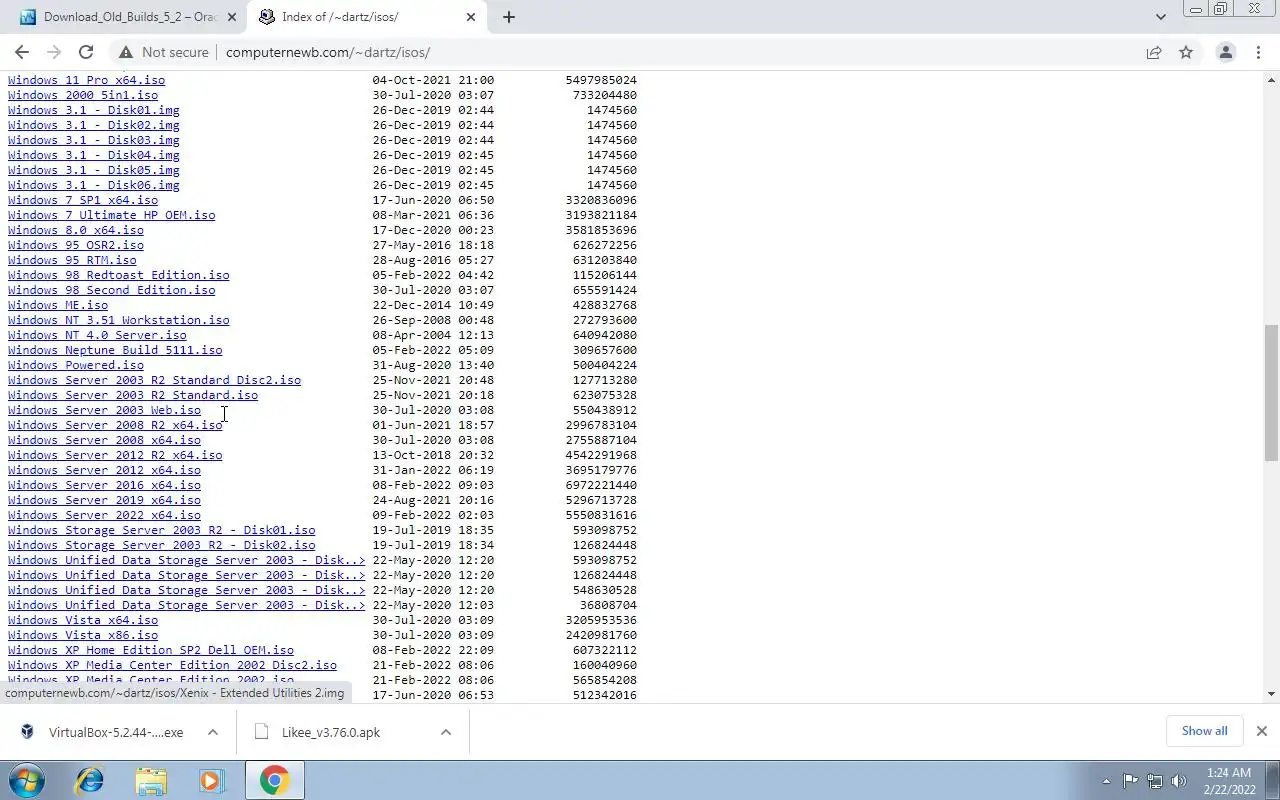Open the Chrome profile avatar
The height and width of the screenshot is (800, 1280).
click(x=1225, y=52)
